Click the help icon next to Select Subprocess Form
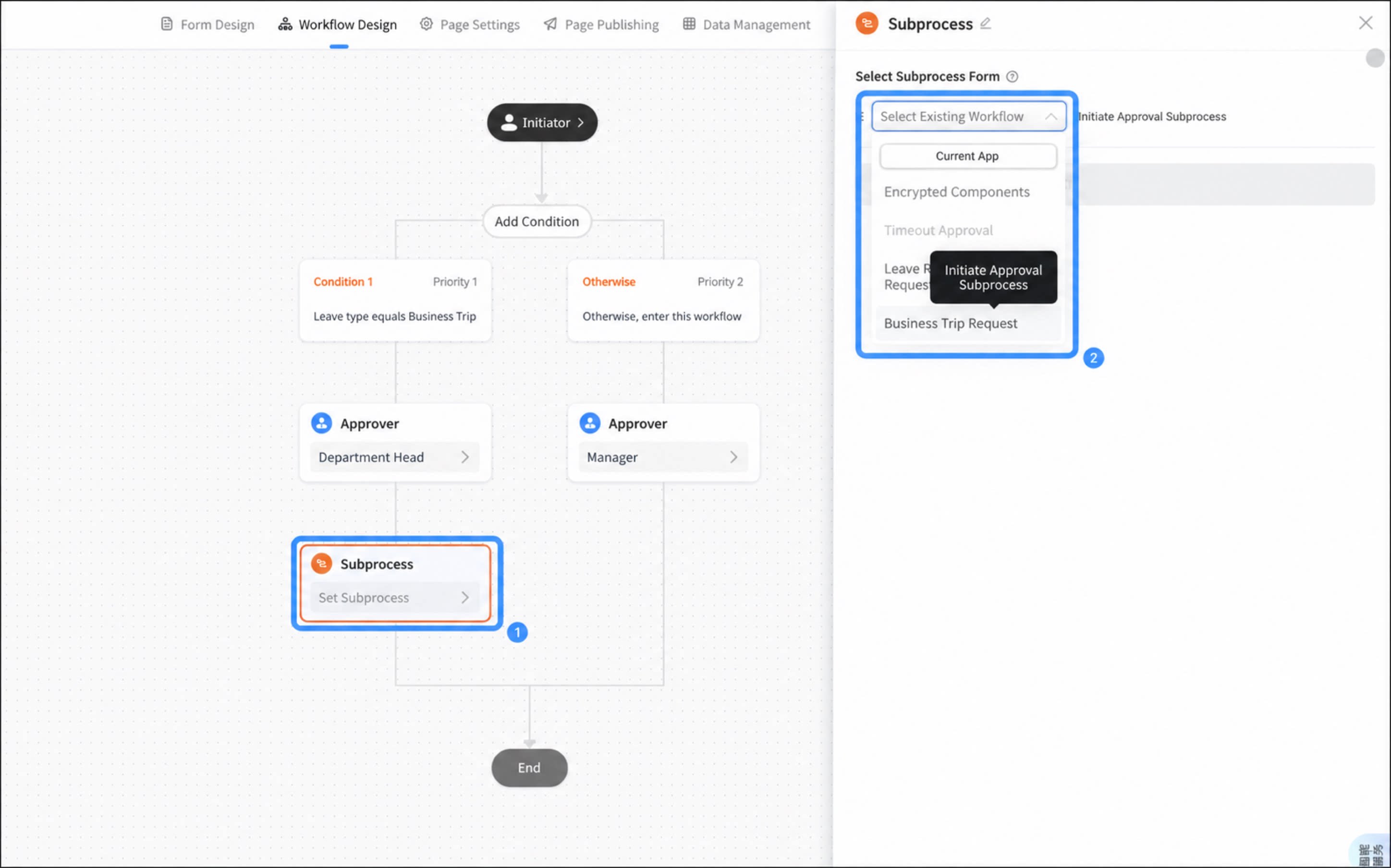1391x868 pixels. coord(1012,76)
